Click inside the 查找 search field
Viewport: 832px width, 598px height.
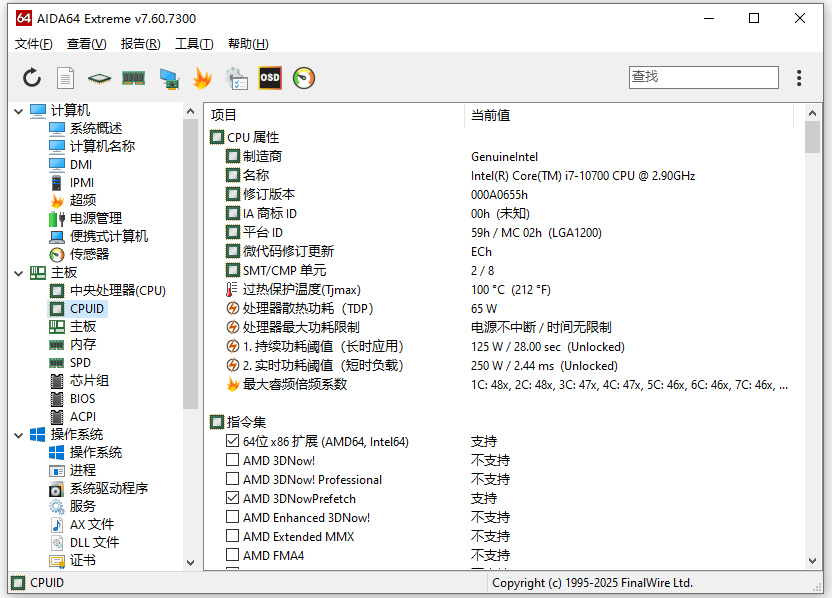(703, 77)
